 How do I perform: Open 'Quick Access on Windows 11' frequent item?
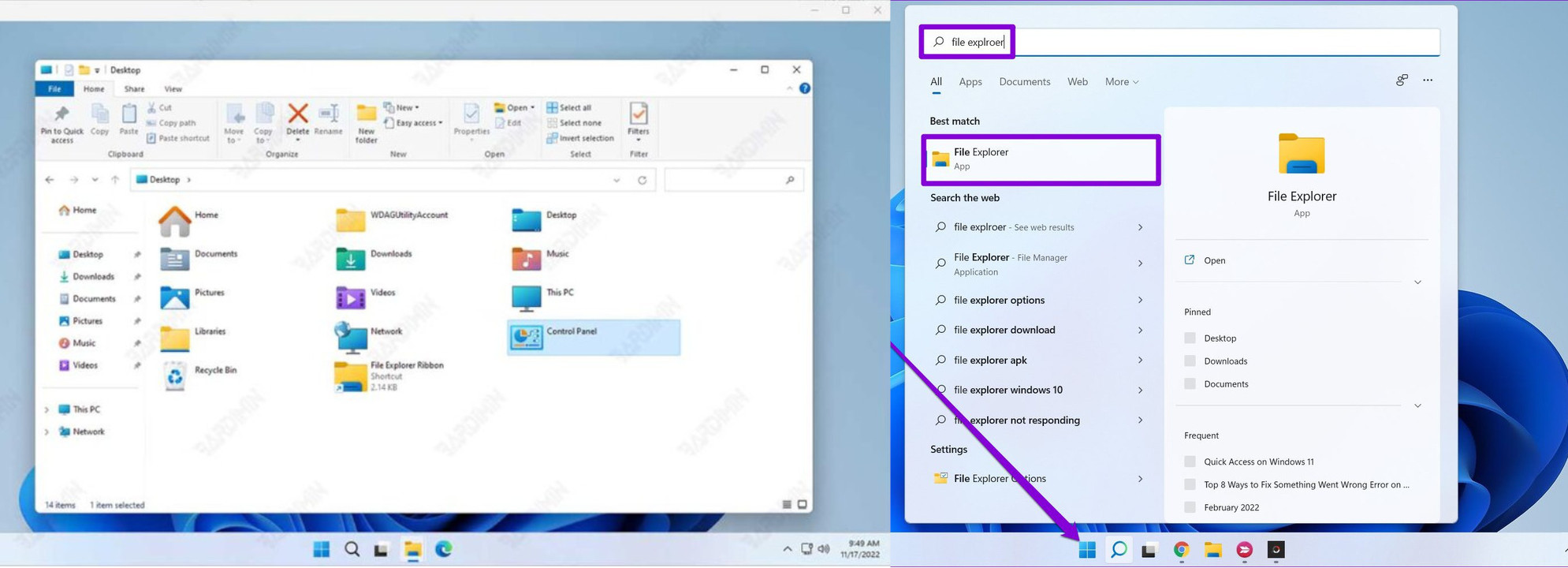click(x=1258, y=461)
